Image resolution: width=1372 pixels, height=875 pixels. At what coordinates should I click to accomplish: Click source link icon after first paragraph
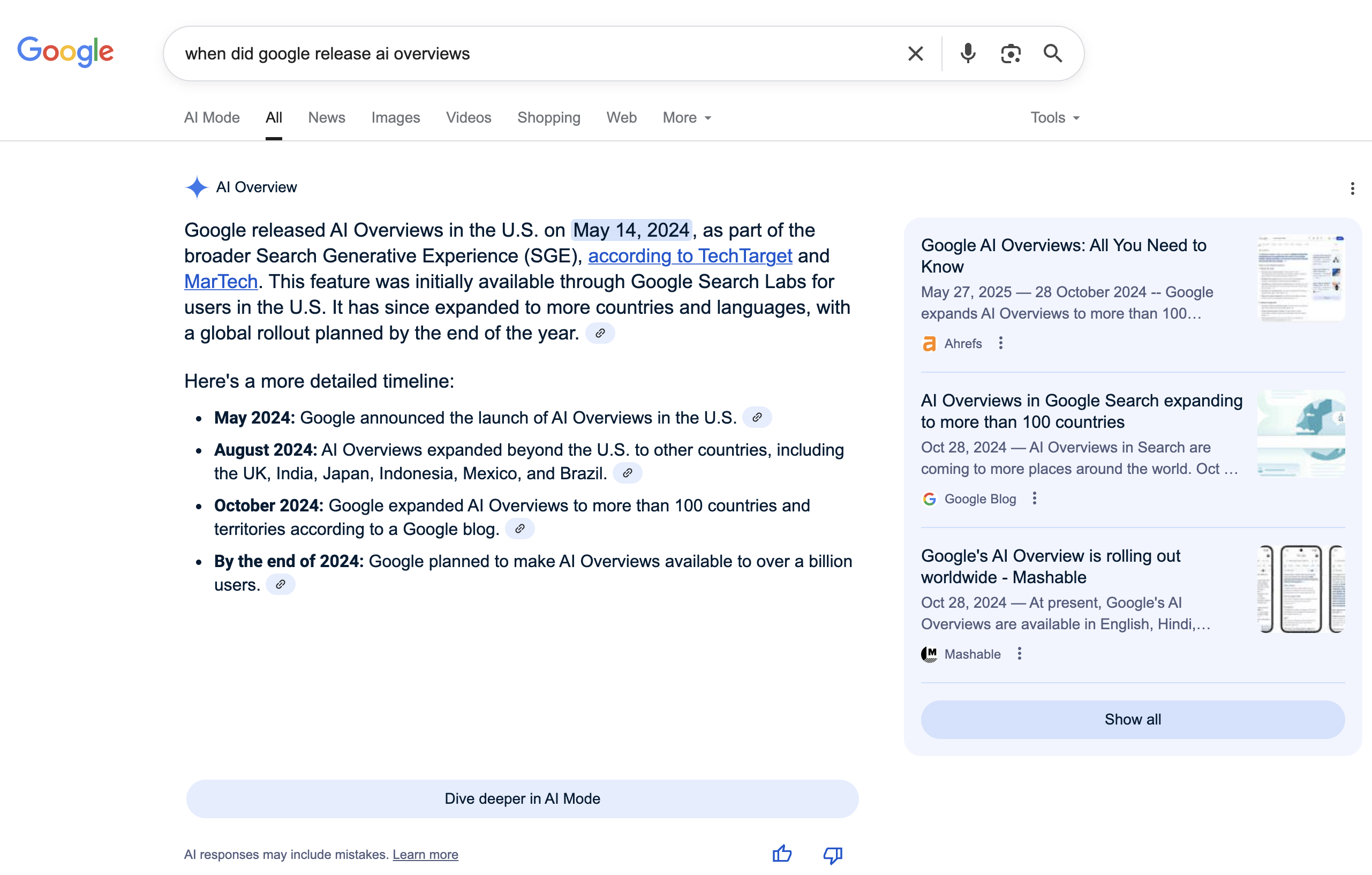pyautogui.click(x=600, y=333)
